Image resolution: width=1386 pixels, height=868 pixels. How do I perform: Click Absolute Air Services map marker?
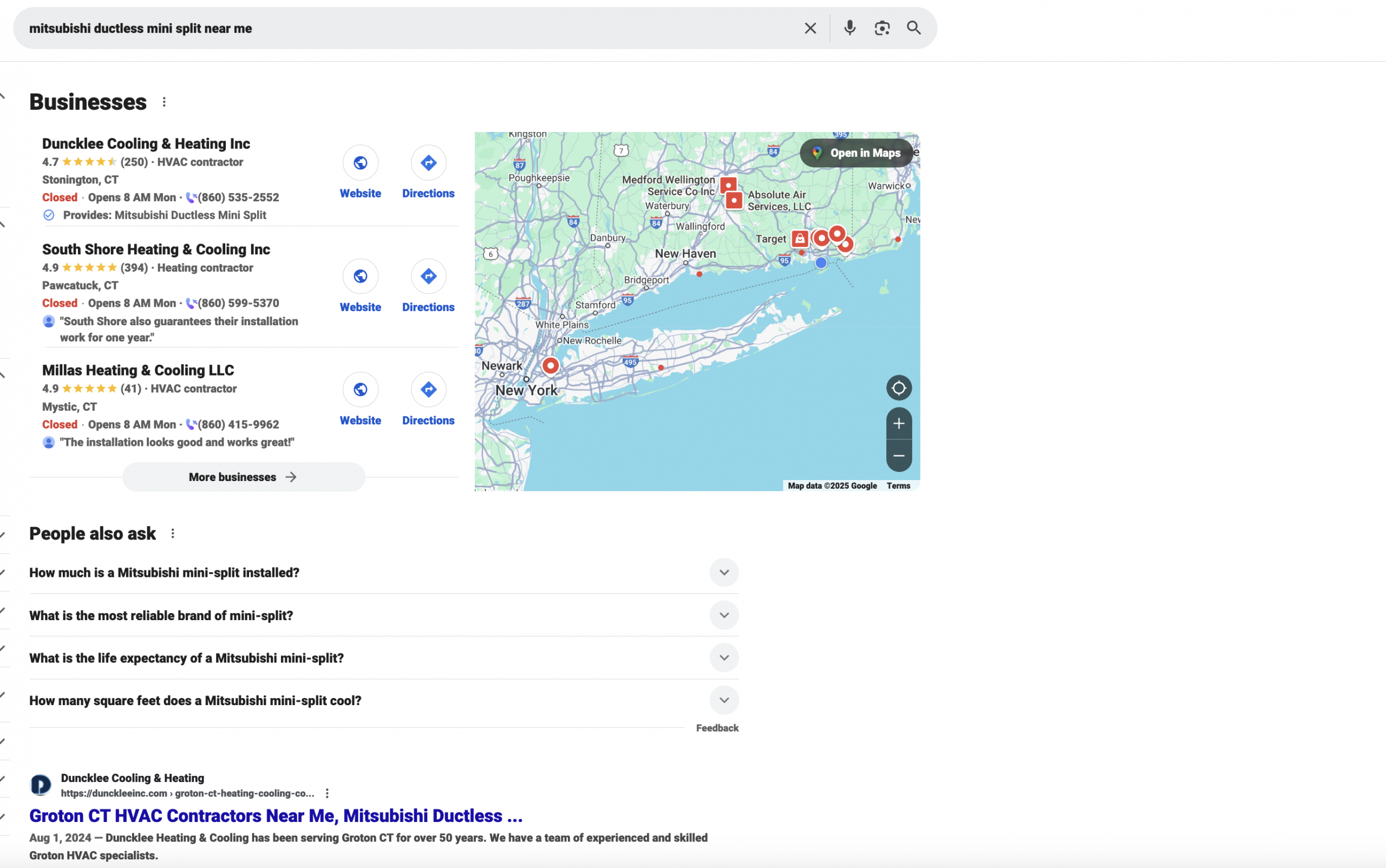coord(734,200)
